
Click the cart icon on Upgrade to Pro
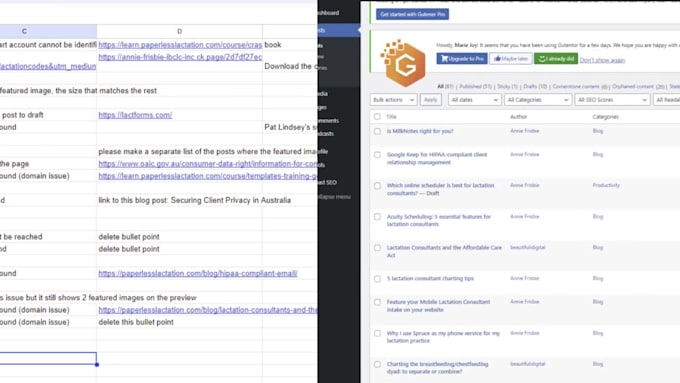pos(444,59)
